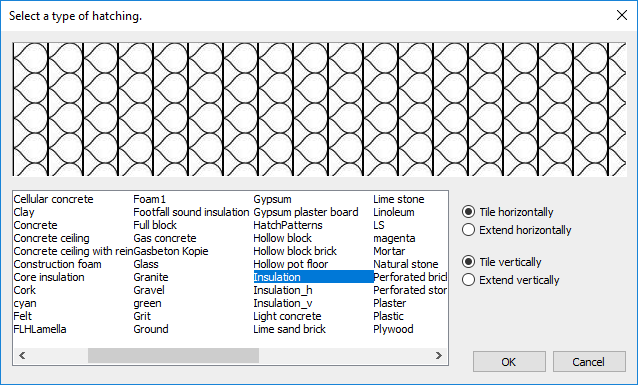Select Full block hatching
Screen dimensions: 638x385
tap(155, 225)
